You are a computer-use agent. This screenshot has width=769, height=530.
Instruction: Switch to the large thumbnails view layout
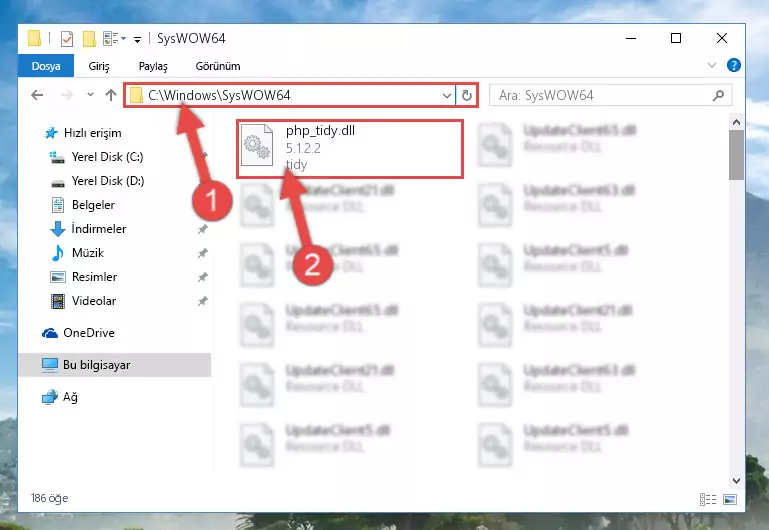tap(730, 500)
